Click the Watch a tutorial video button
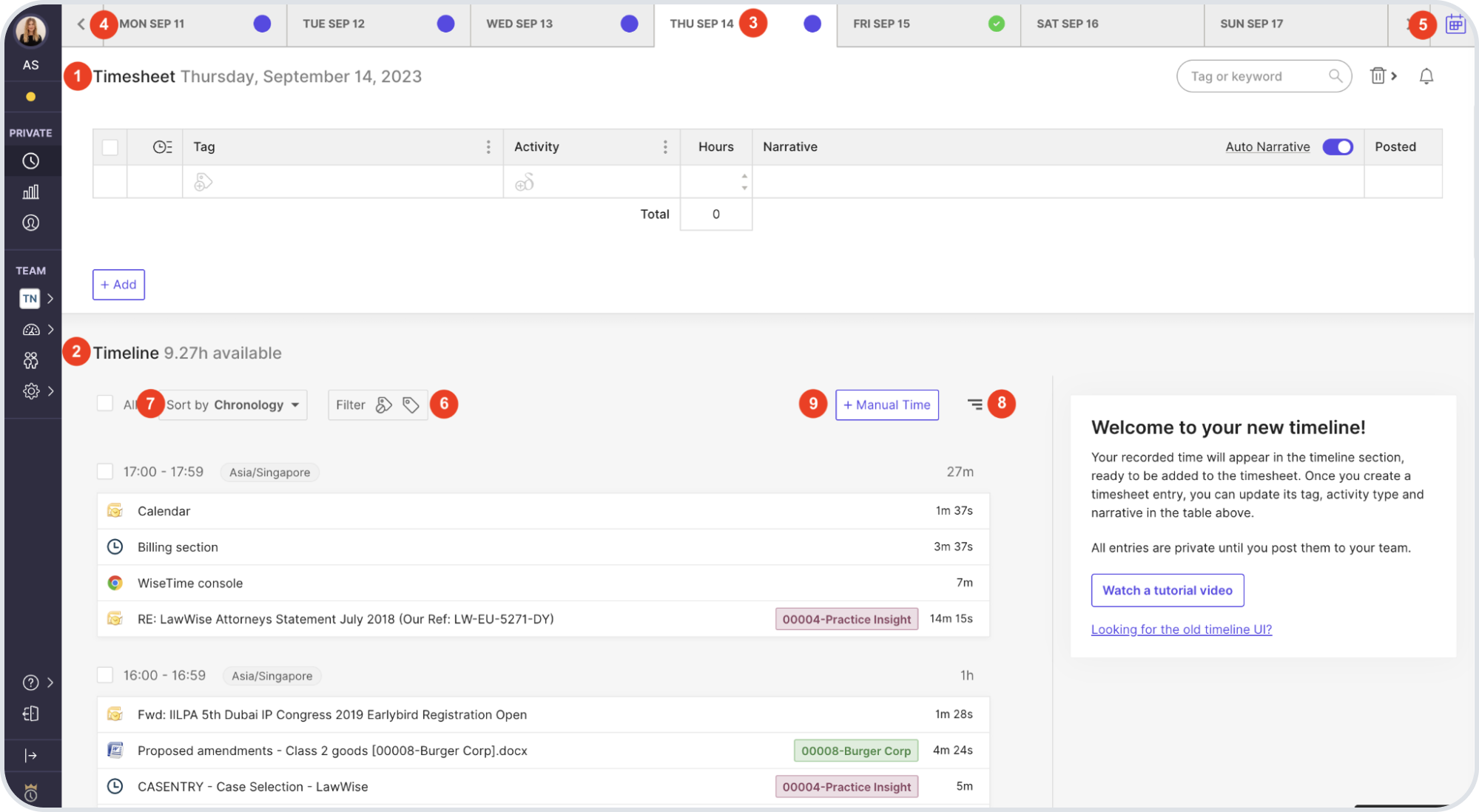 [x=1167, y=589]
